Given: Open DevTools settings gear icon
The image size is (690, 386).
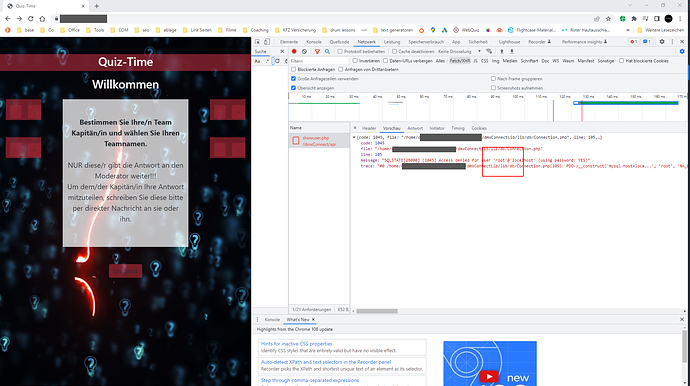Looking at the screenshot, I should [x=662, y=42].
